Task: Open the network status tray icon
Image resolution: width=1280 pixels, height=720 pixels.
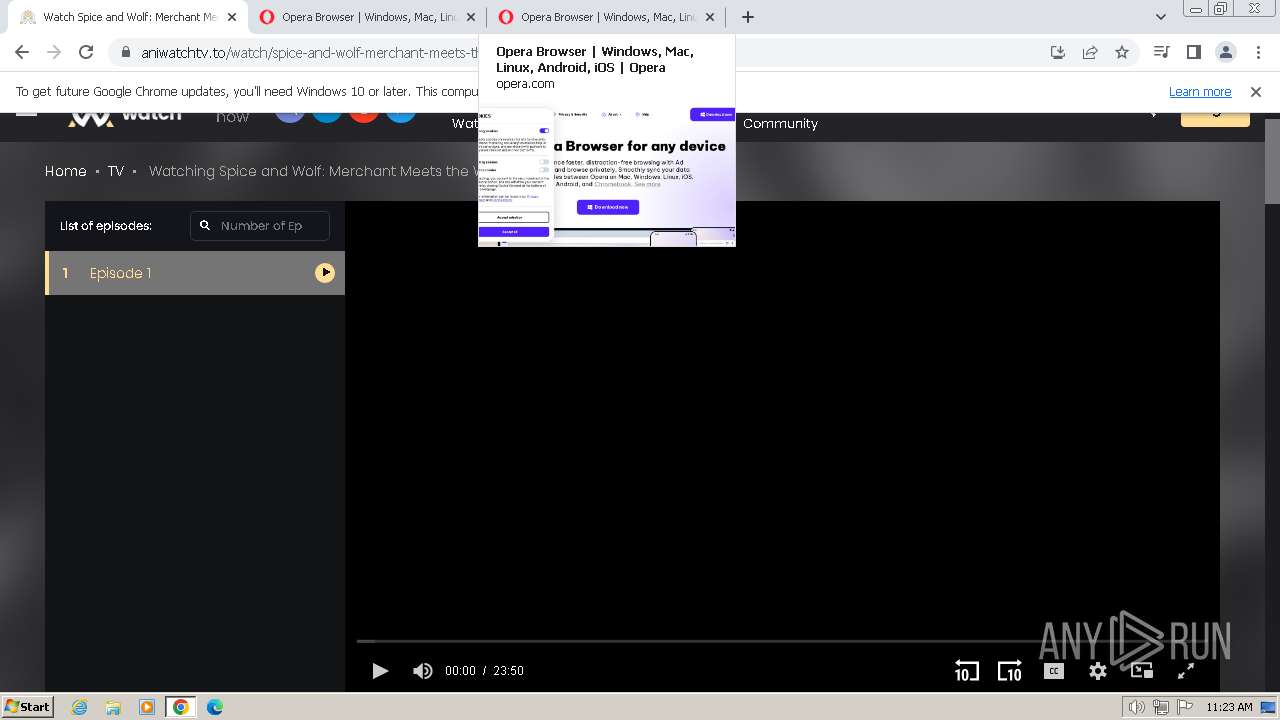Action: 1161,707
